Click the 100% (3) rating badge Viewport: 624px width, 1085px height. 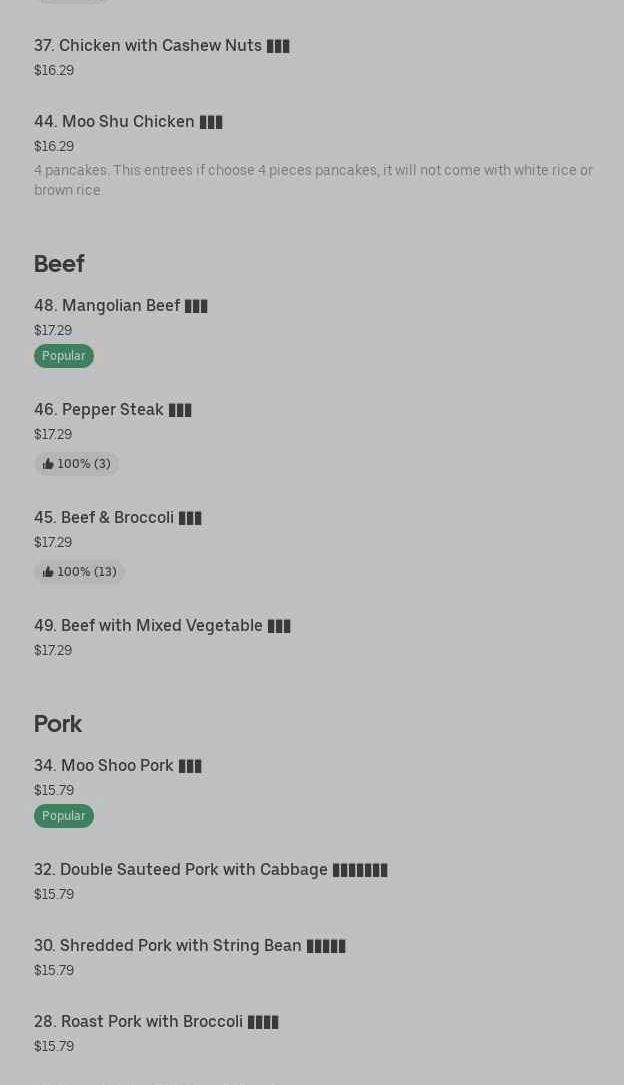[77, 464]
